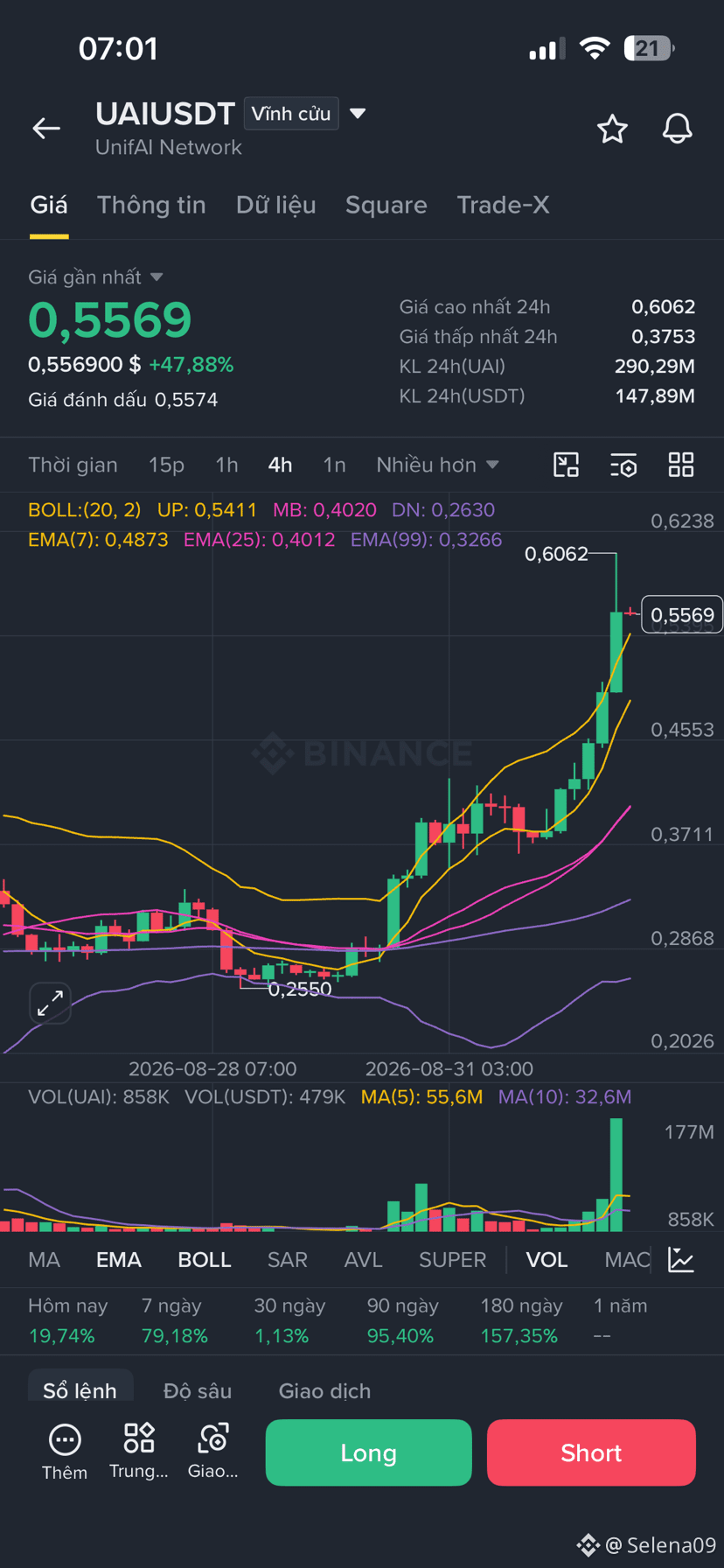The image size is (724, 1568).
Task: Toggle the BOLL indicator
Action: (x=205, y=1260)
